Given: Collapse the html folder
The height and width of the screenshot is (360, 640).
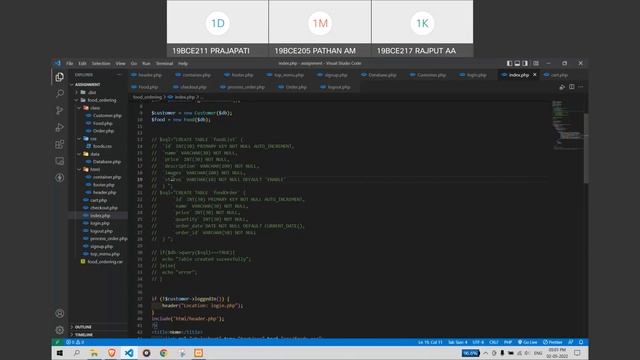Looking at the screenshot, I should [94, 169].
